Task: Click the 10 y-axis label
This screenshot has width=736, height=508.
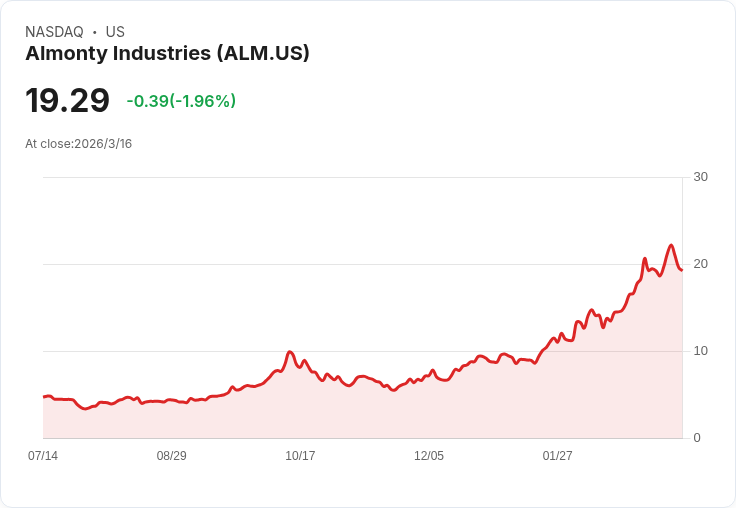Action: click(x=700, y=351)
